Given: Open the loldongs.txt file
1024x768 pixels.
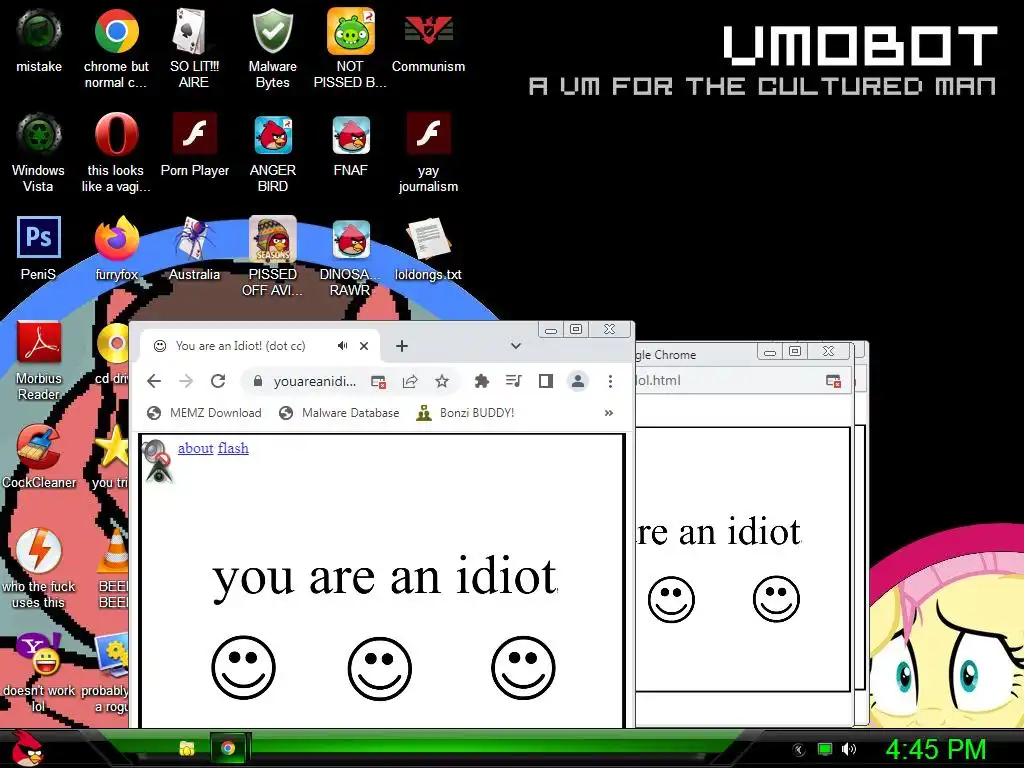Looking at the screenshot, I should [x=428, y=249].
